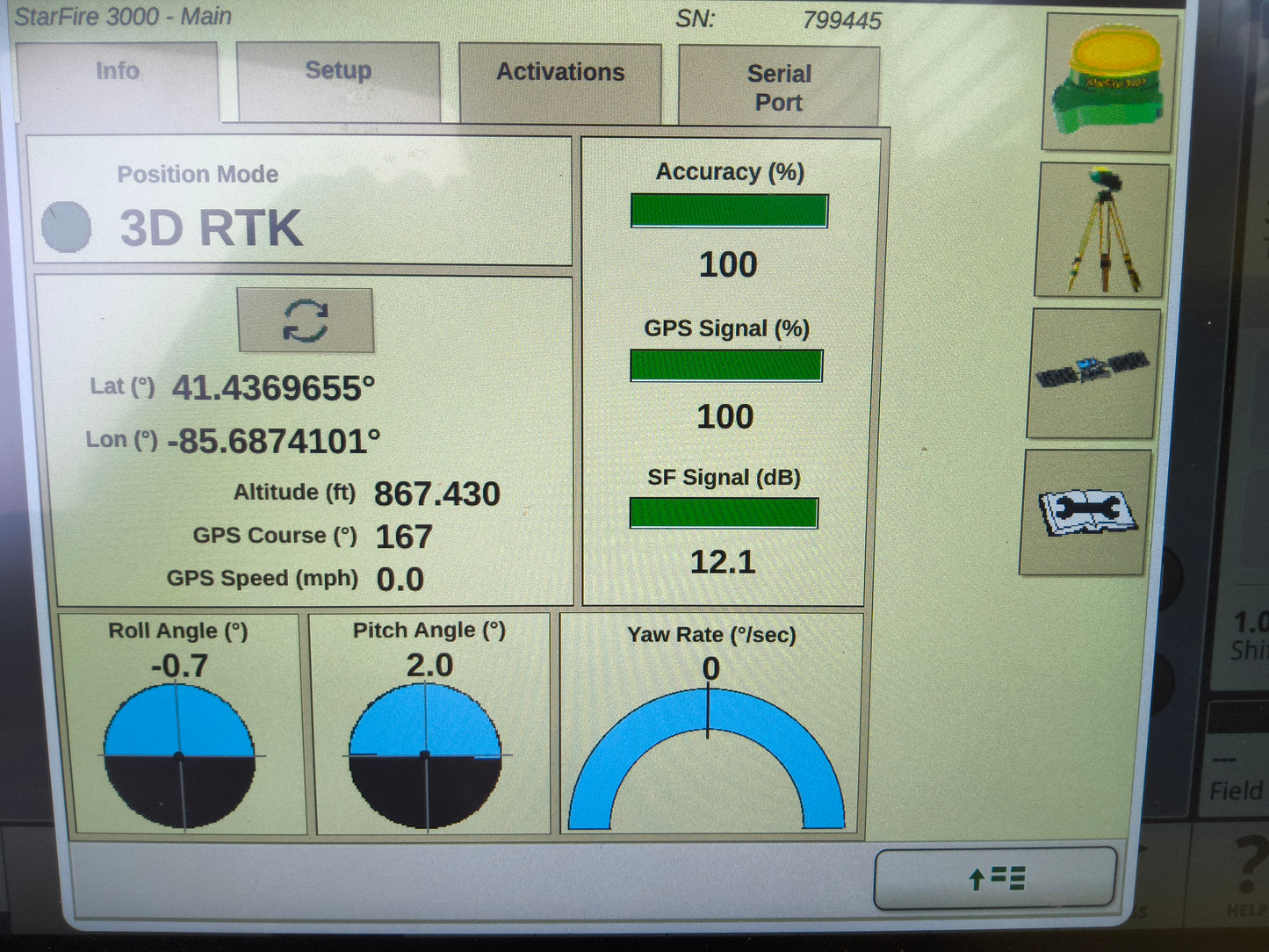
Task: Click the Roll Angle value -0.7
Action: [180, 666]
